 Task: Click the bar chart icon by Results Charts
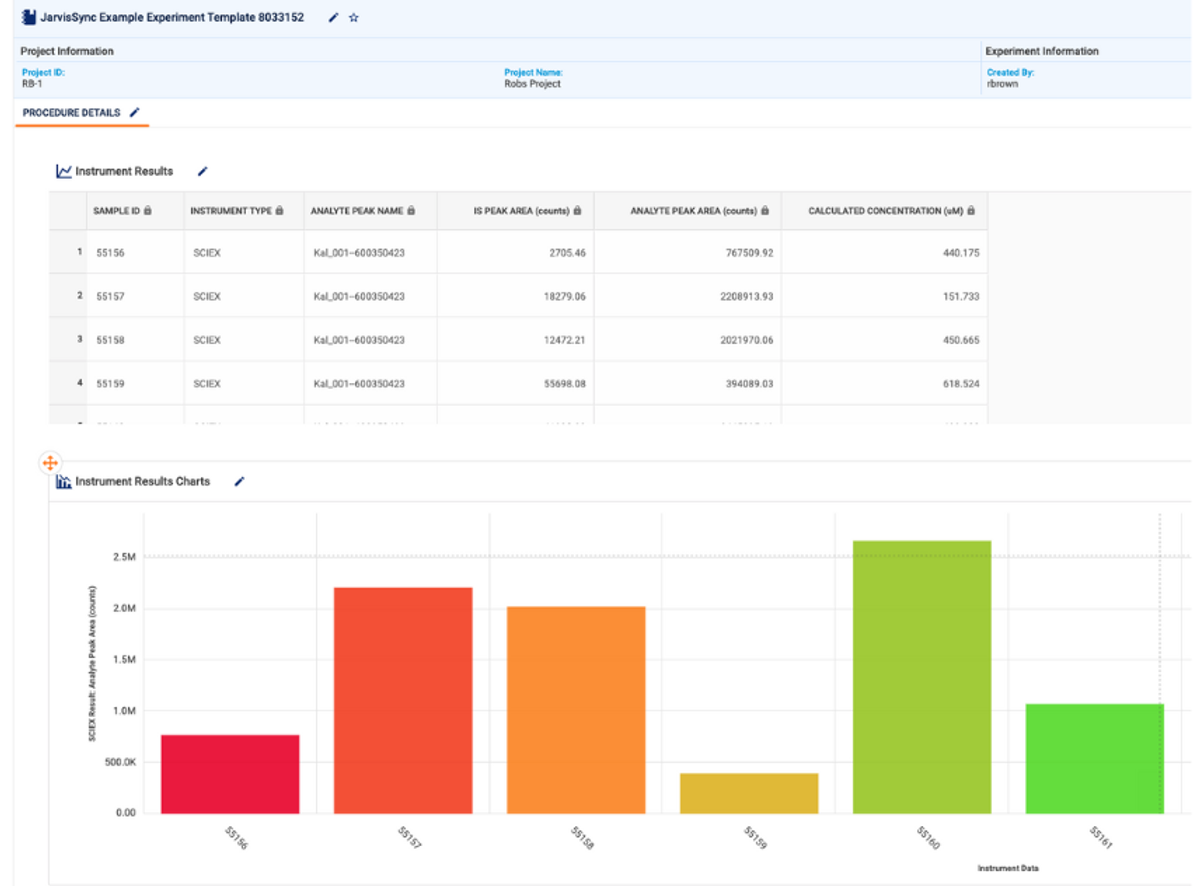tap(64, 482)
